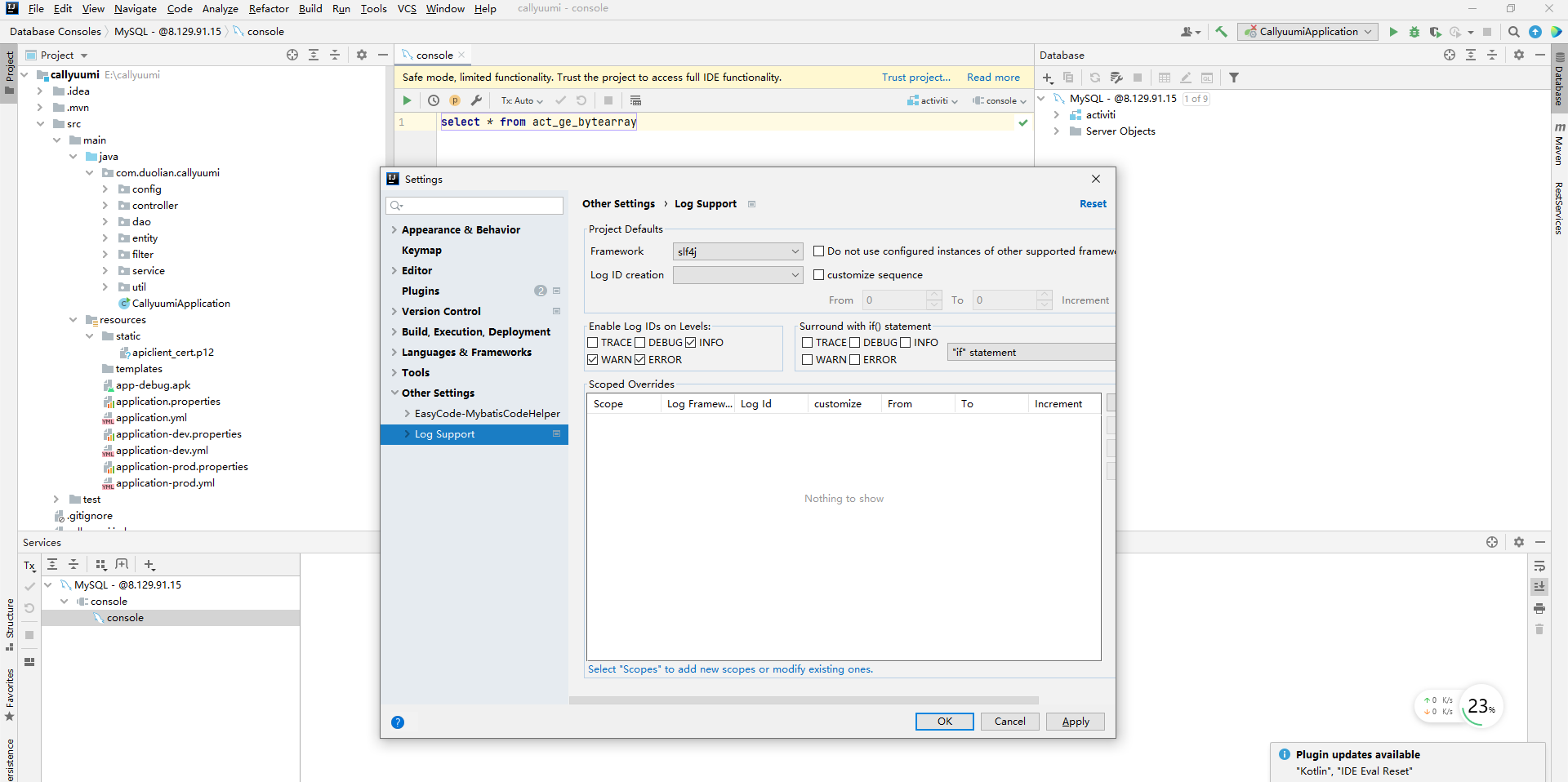
Task: Open console settings wrench icon
Action: coord(476,100)
